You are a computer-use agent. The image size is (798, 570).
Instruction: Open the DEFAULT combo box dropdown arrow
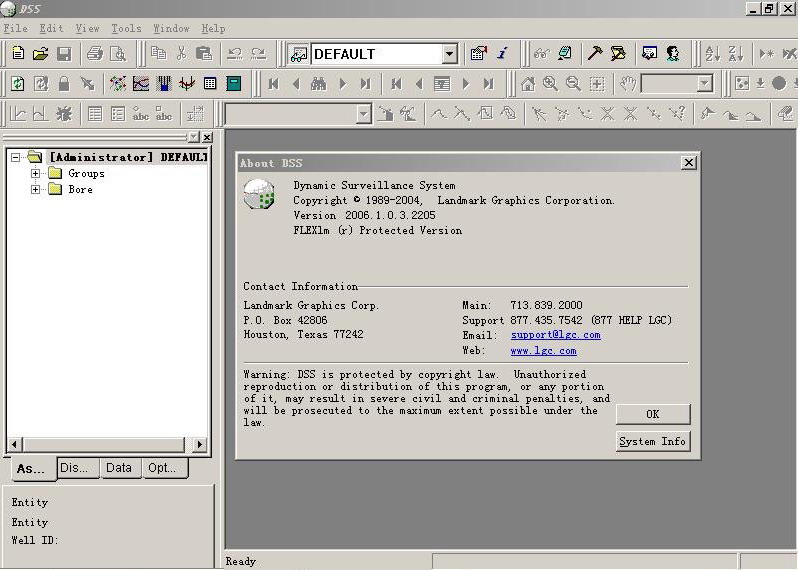click(449, 53)
